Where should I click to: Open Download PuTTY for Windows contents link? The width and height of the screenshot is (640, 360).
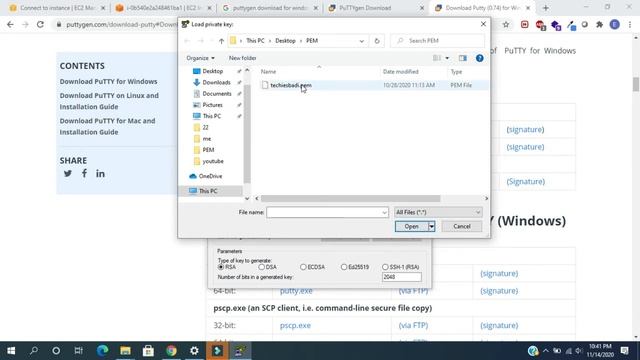108,82
